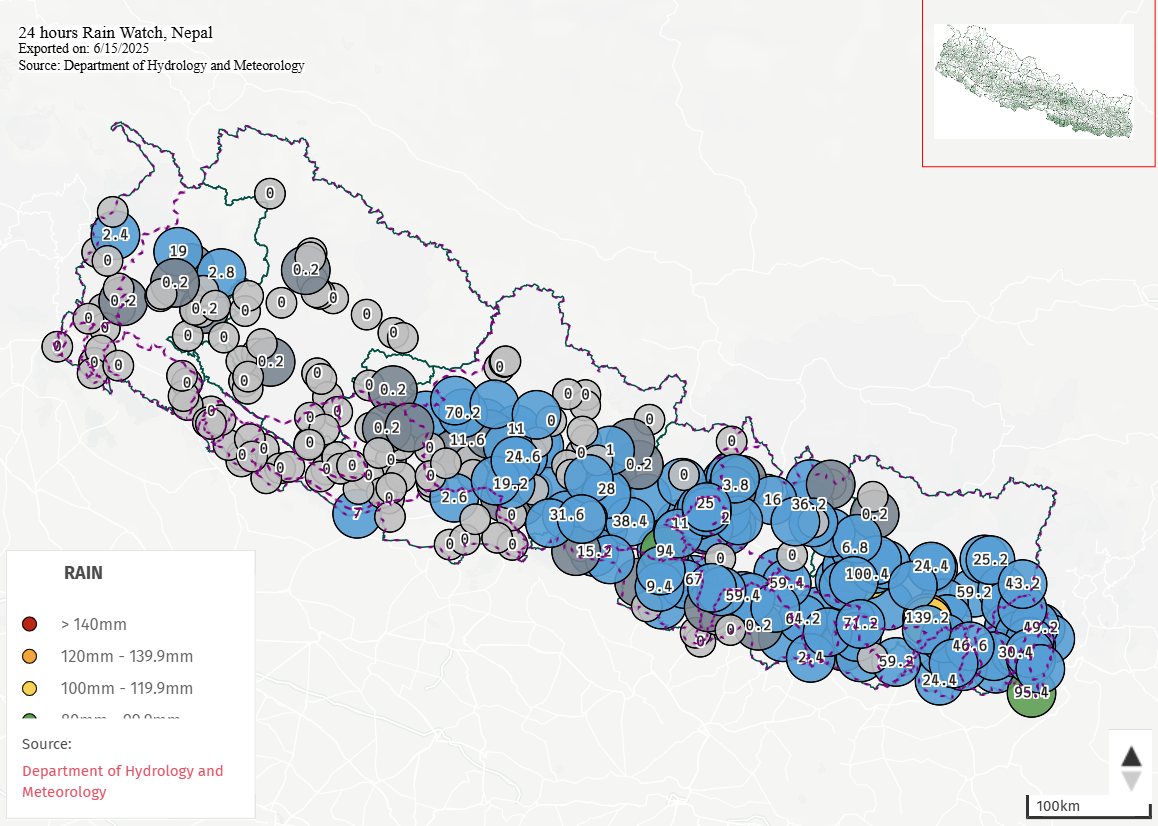
Task: Click the 100.4 rainfall station marker
Action: 866,574
